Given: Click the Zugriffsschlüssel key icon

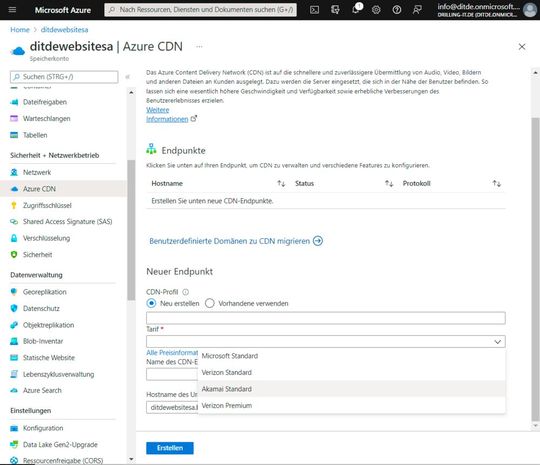Looking at the screenshot, I should click(x=14, y=206).
